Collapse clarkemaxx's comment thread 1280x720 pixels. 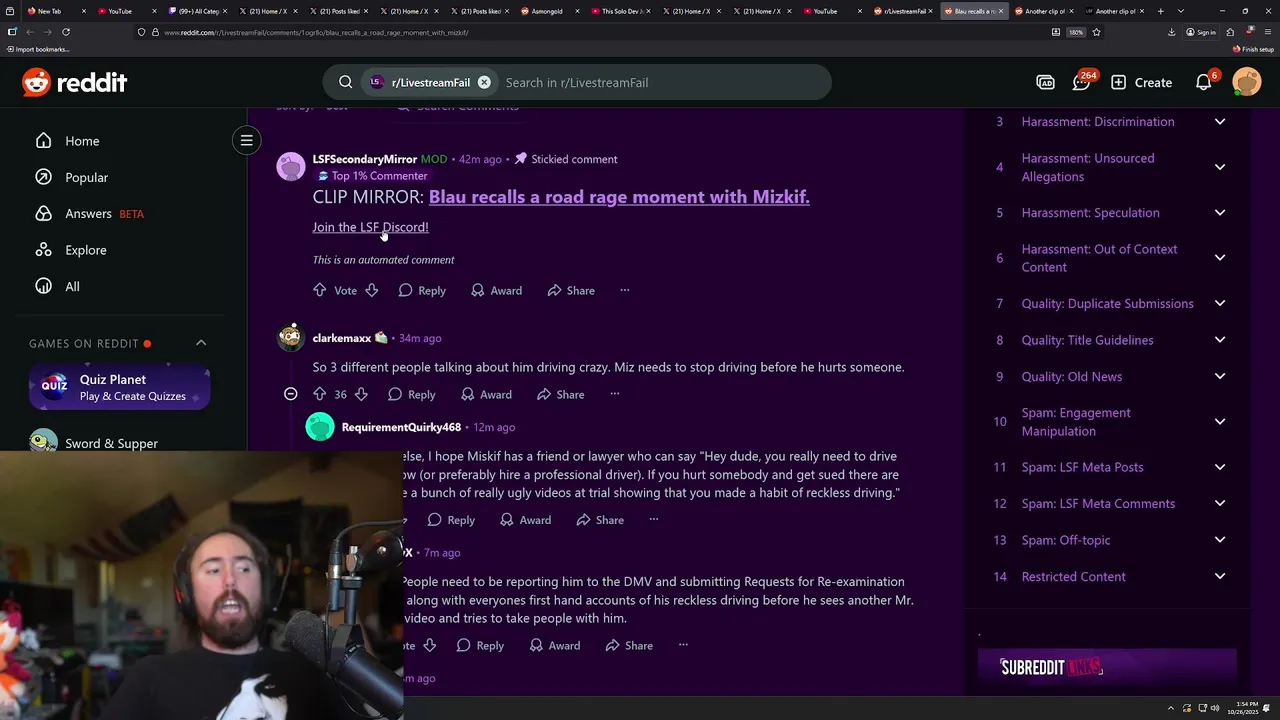290,394
